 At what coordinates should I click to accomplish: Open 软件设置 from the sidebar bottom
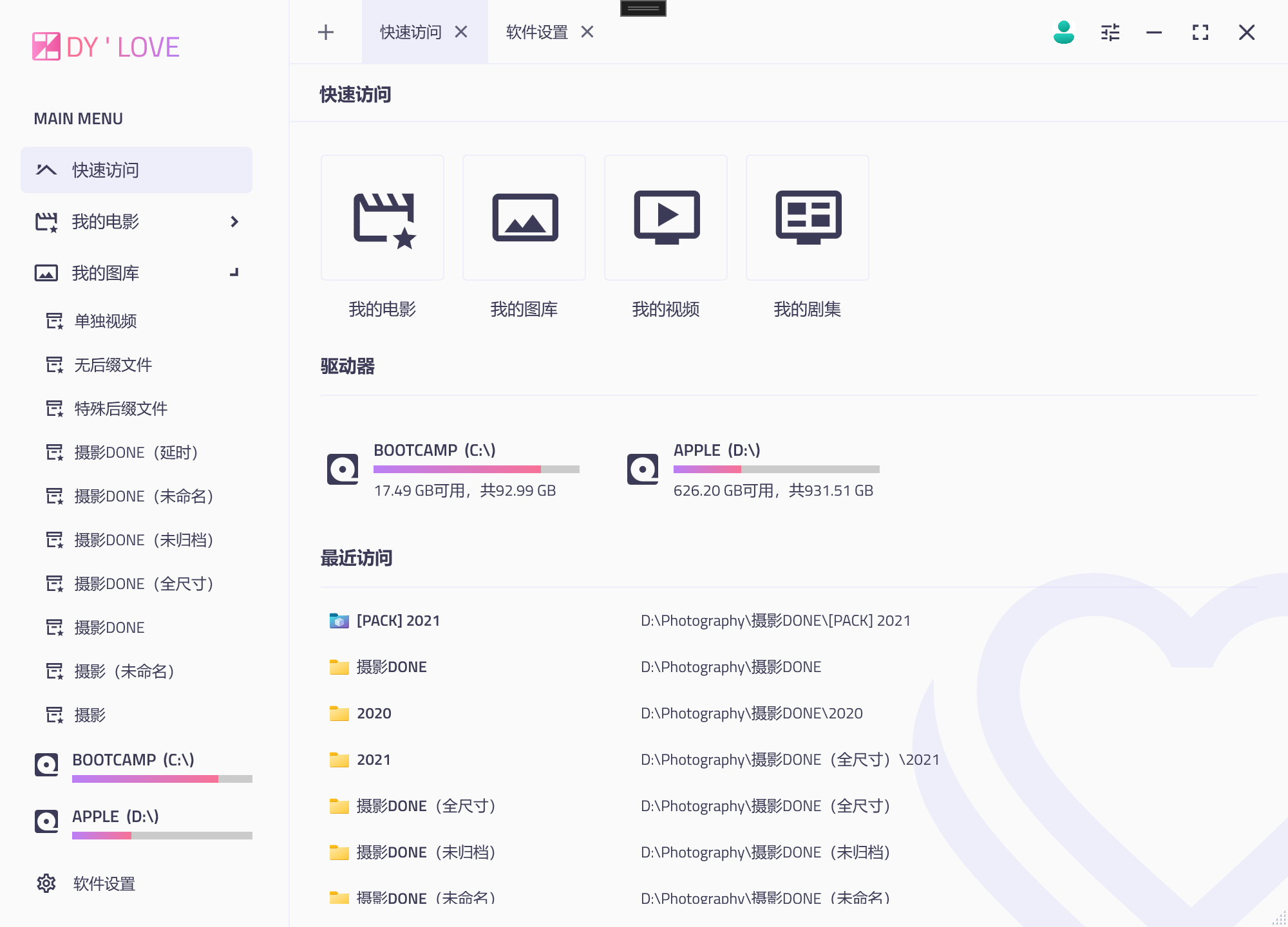pos(104,883)
